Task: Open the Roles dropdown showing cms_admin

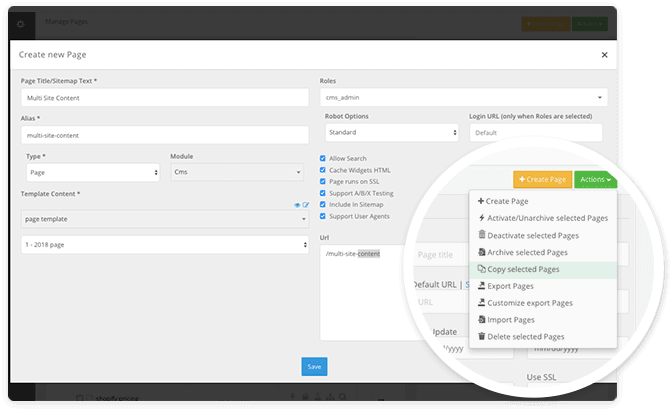Action: (463, 98)
